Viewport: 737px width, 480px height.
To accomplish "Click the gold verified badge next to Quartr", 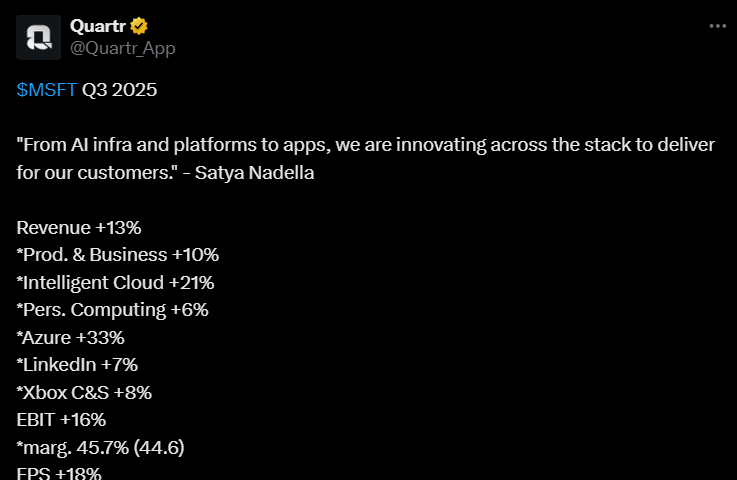I will point(139,26).
